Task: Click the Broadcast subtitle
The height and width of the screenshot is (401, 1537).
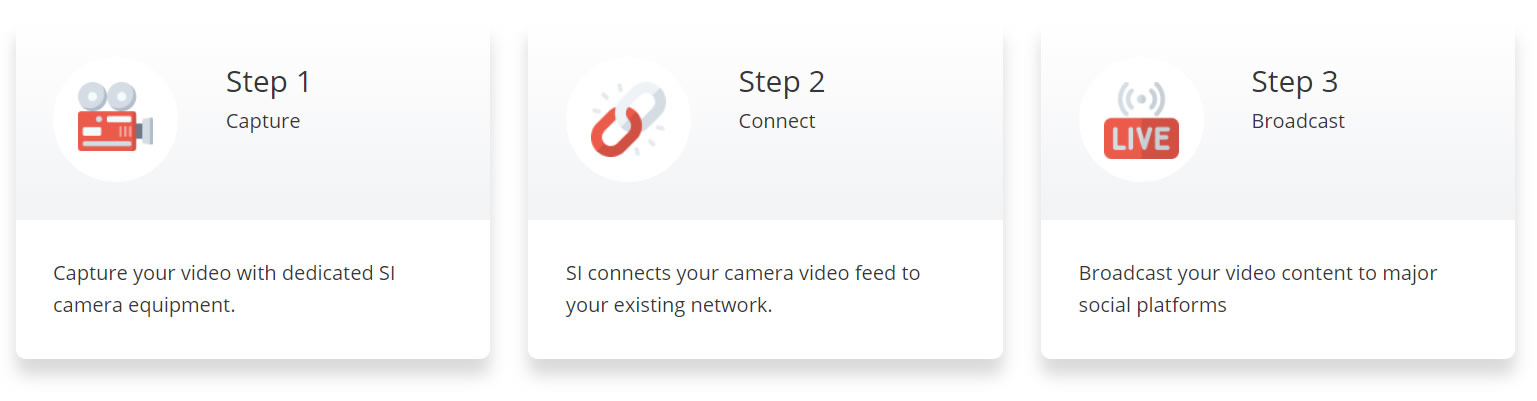Action: coord(1298,121)
